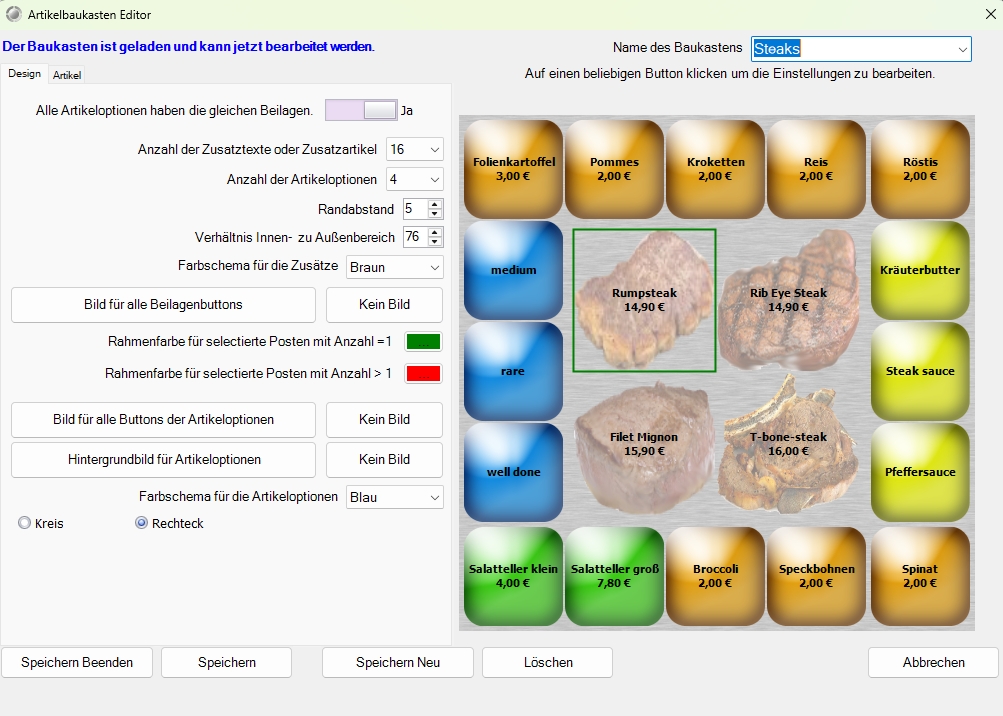Select the Rib Eye Steak image tile

coord(788,300)
